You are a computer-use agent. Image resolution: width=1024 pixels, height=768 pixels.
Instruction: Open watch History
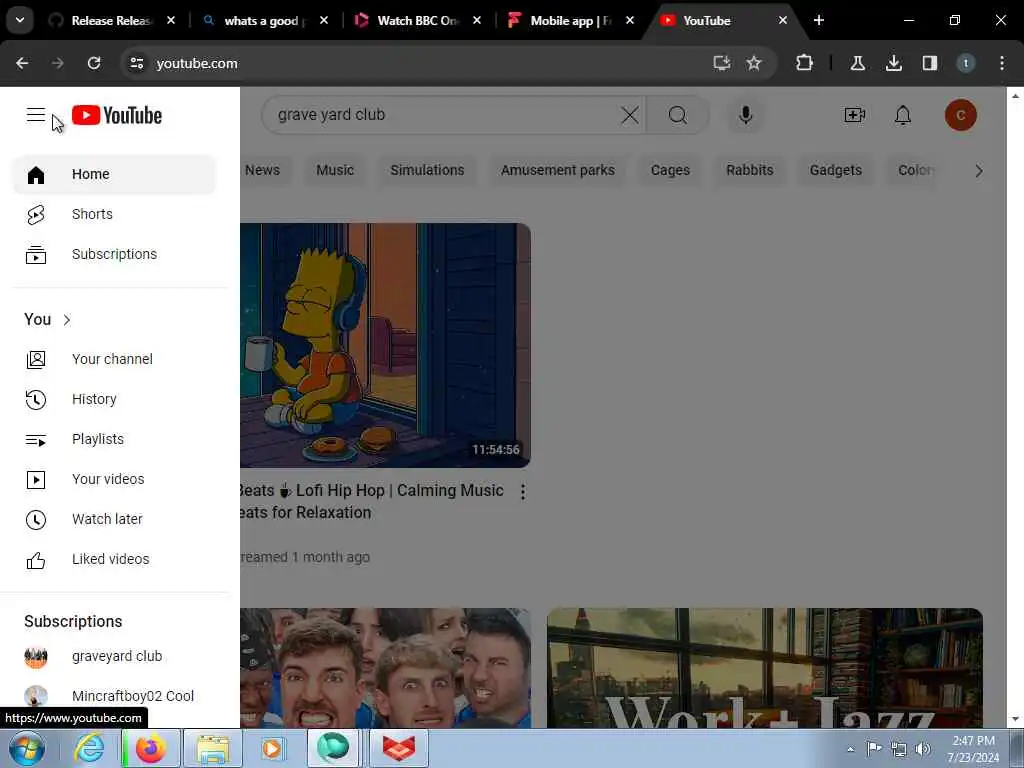click(114, 399)
